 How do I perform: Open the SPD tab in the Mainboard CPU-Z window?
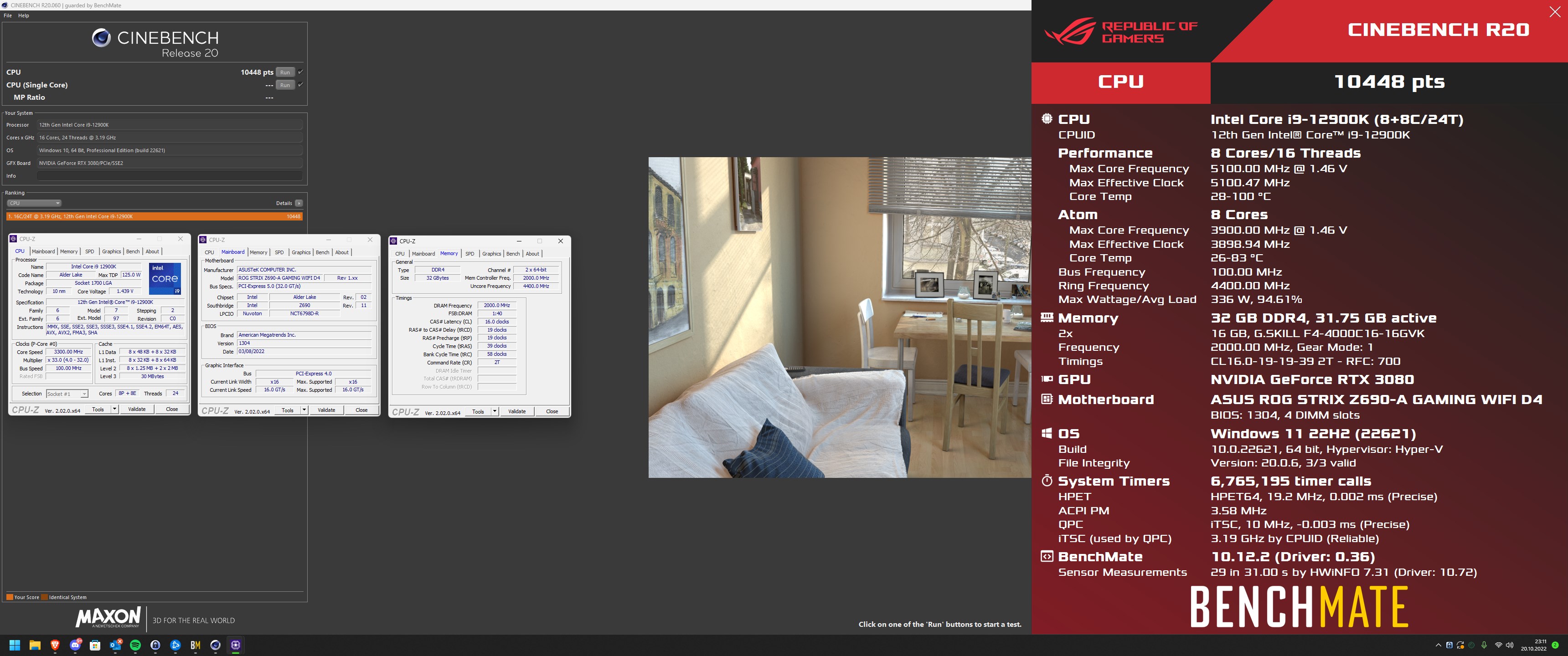click(x=279, y=252)
